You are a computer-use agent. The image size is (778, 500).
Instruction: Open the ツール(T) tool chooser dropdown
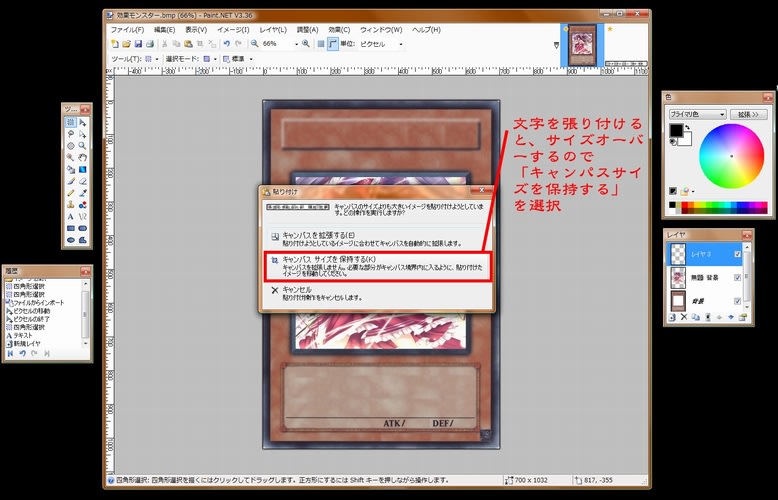click(157, 59)
